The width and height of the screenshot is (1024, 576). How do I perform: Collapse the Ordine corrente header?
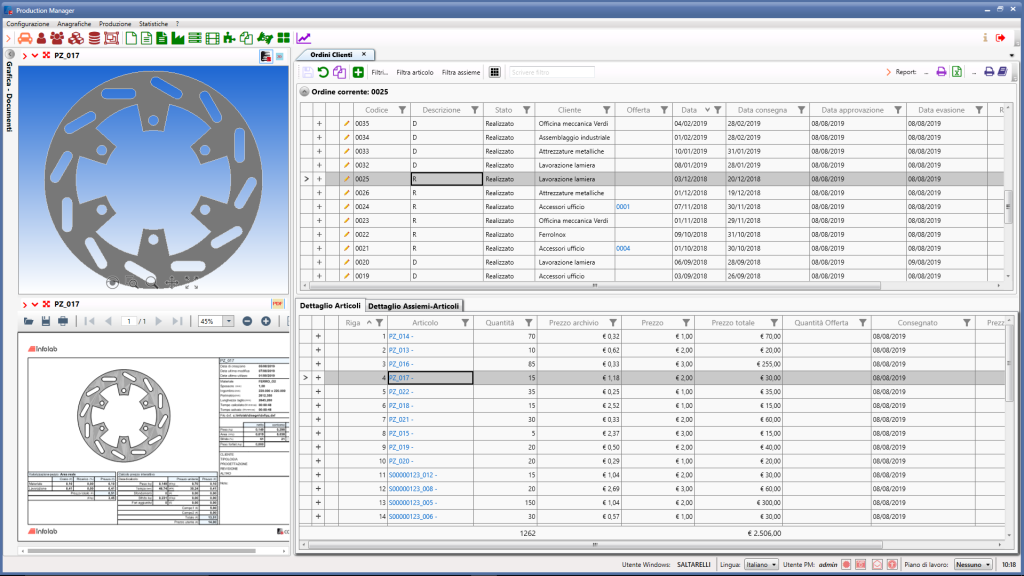304,92
